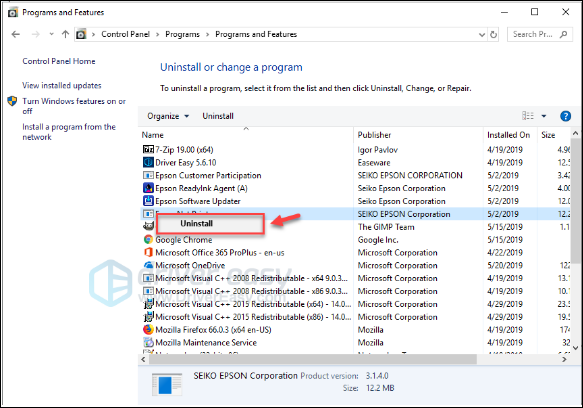583x408 pixels.
Task: Click the Visual C++ 2008 x86 icon
Action: click(148, 291)
